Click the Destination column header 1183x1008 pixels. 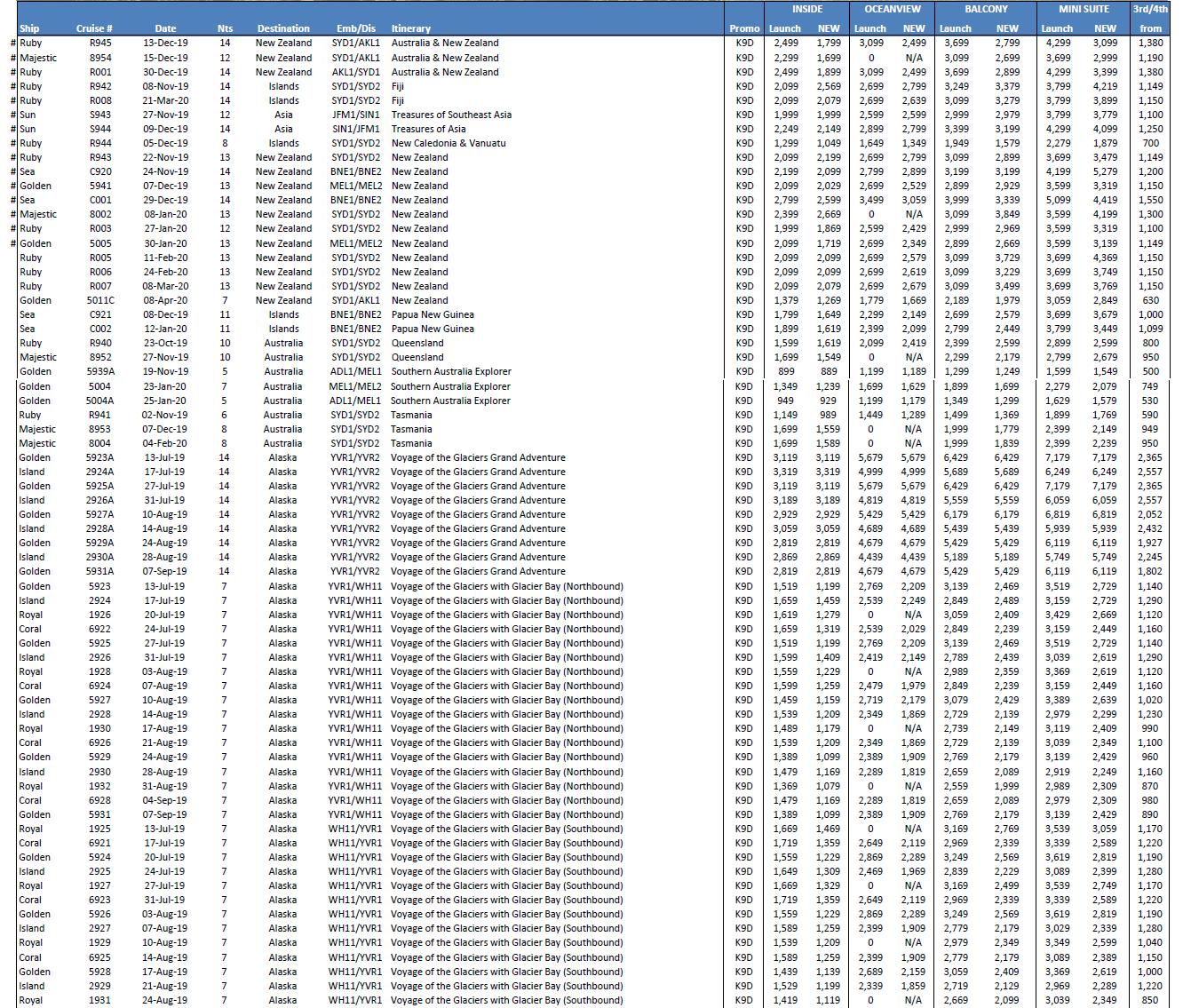[283, 28]
